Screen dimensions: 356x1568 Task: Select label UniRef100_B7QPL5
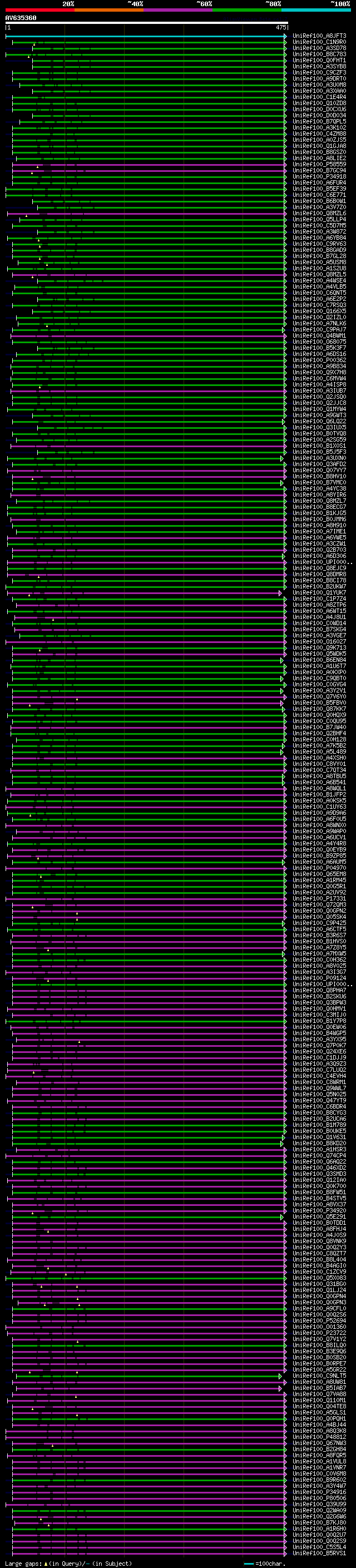(319, 122)
